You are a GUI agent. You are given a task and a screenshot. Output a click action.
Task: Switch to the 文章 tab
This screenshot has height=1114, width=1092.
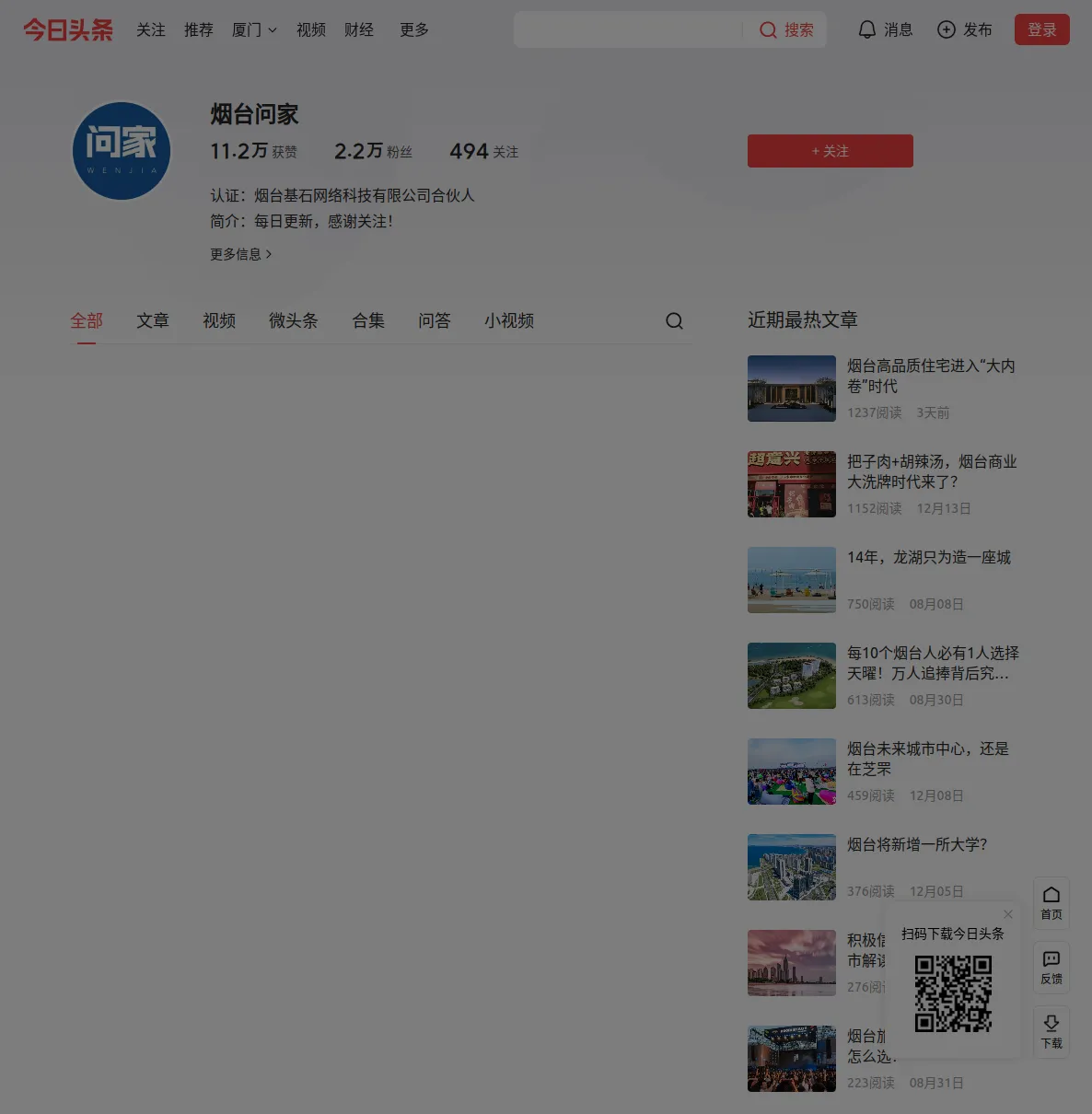coord(153,320)
